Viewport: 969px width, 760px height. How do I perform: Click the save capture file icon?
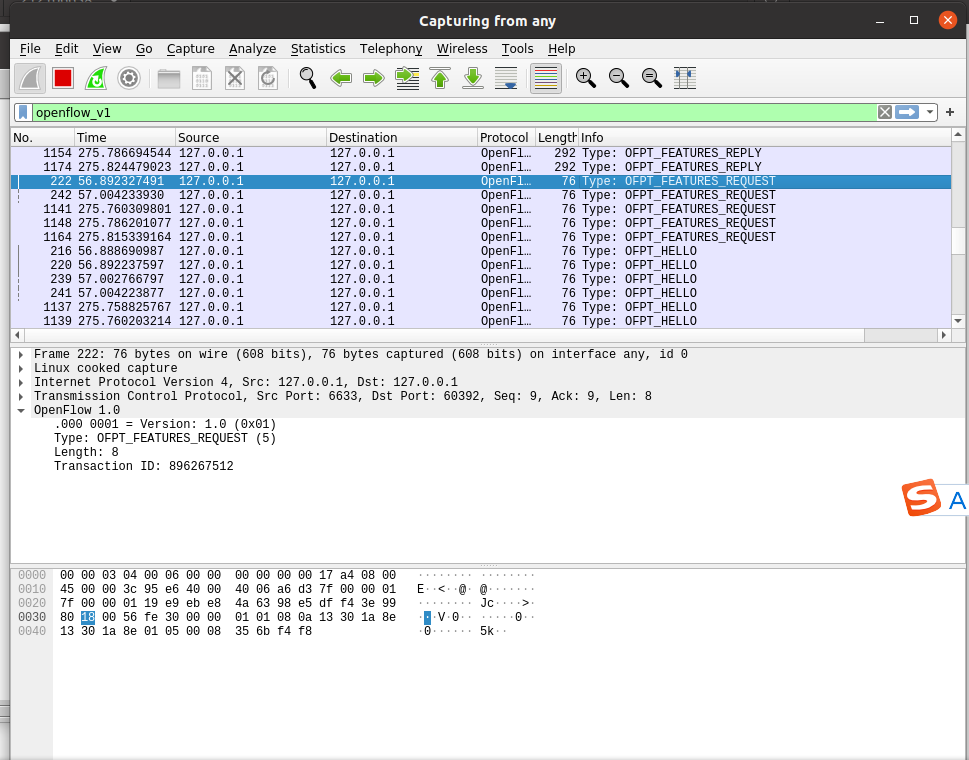(202, 78)
